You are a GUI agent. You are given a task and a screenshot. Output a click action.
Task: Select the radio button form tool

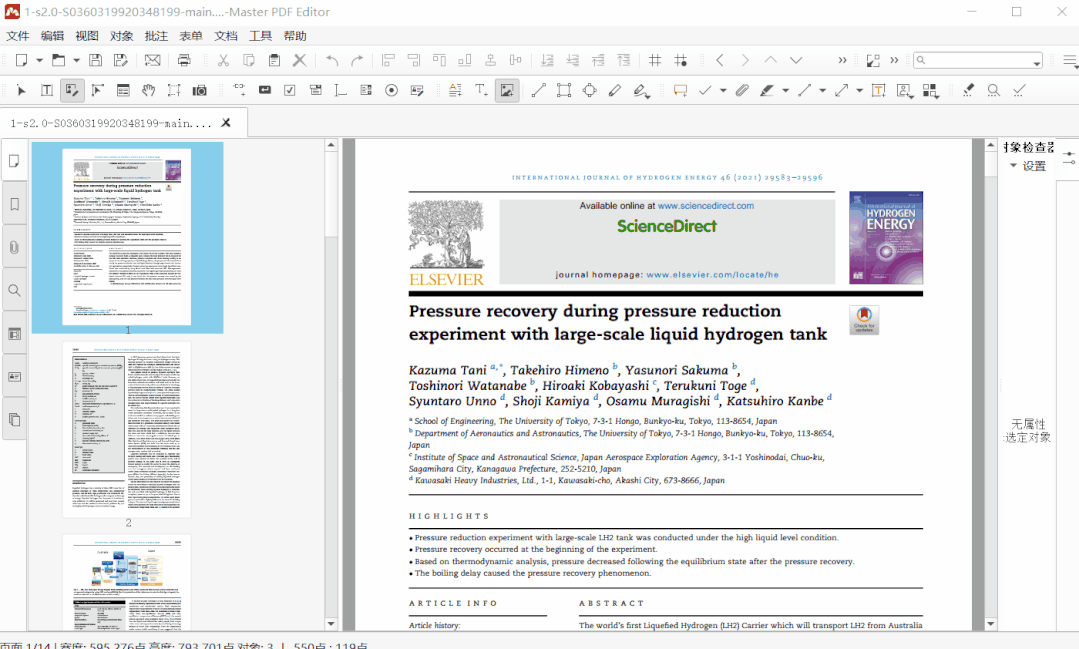tap(391, 90)
